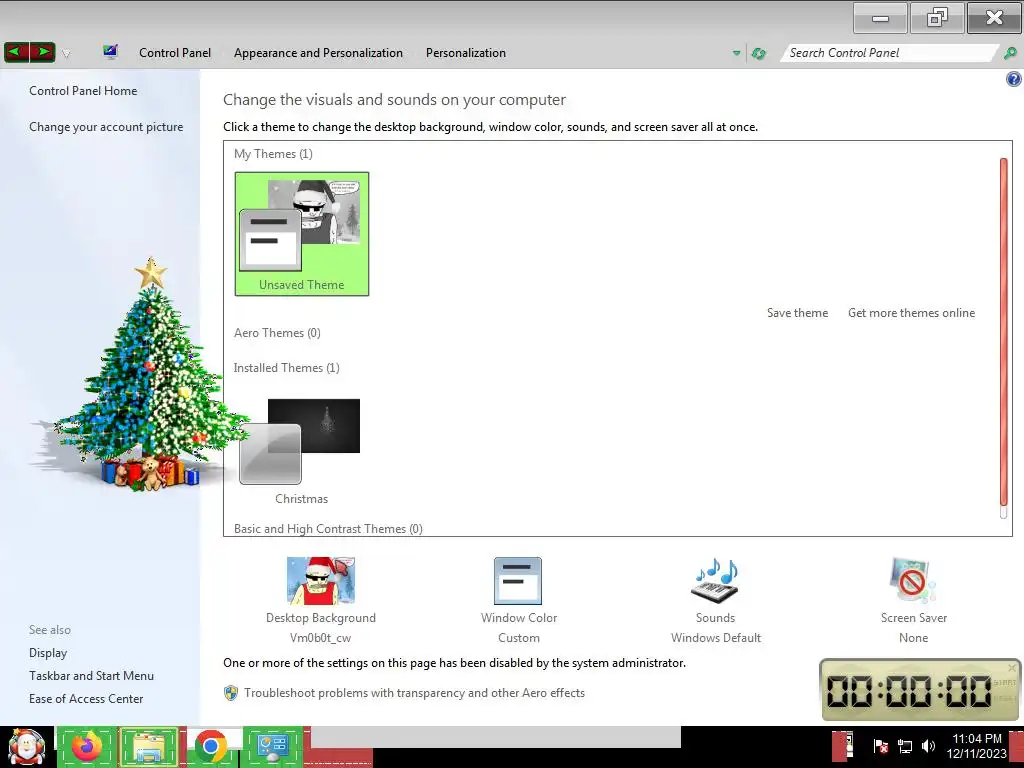Focus the Search Control Panel field
1024x768 pixels.
click(888, 53)
